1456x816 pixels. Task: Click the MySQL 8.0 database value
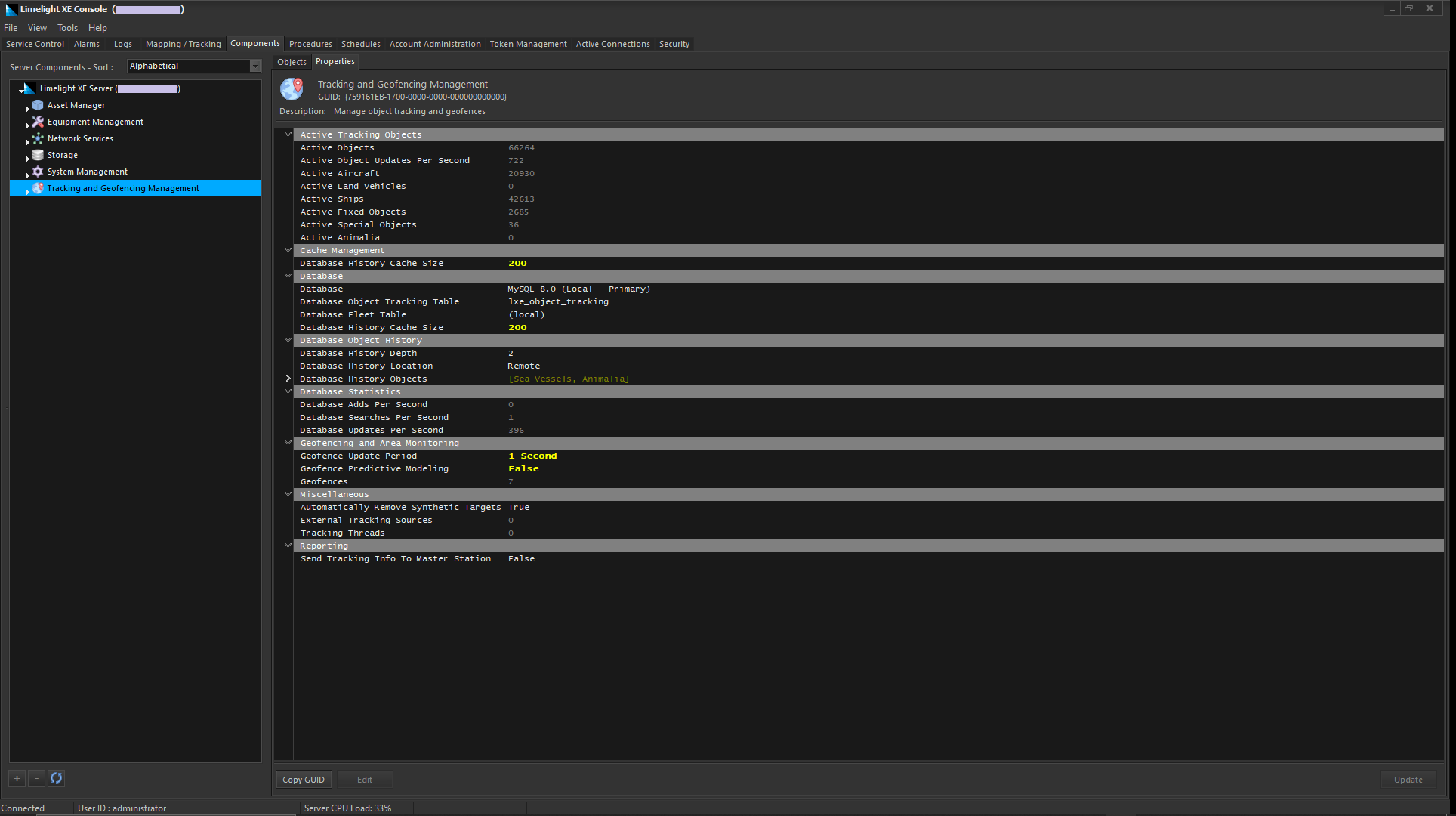click(579, 289)
